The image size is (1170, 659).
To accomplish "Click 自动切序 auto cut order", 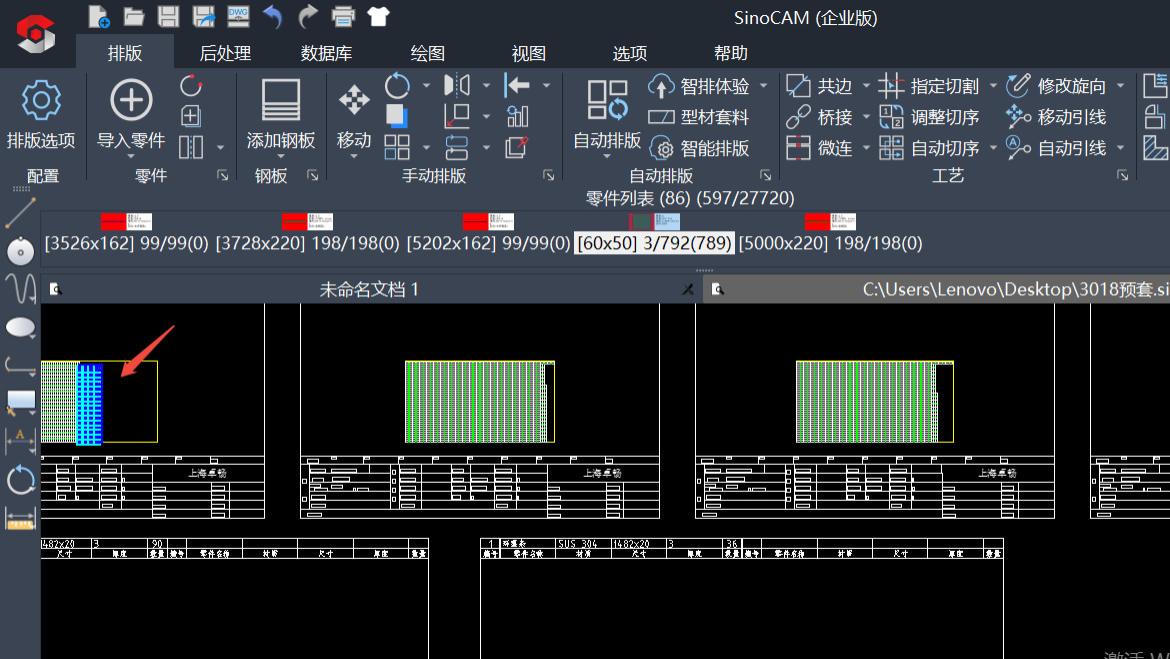I will pyautogui.click(x=928, y=148).
